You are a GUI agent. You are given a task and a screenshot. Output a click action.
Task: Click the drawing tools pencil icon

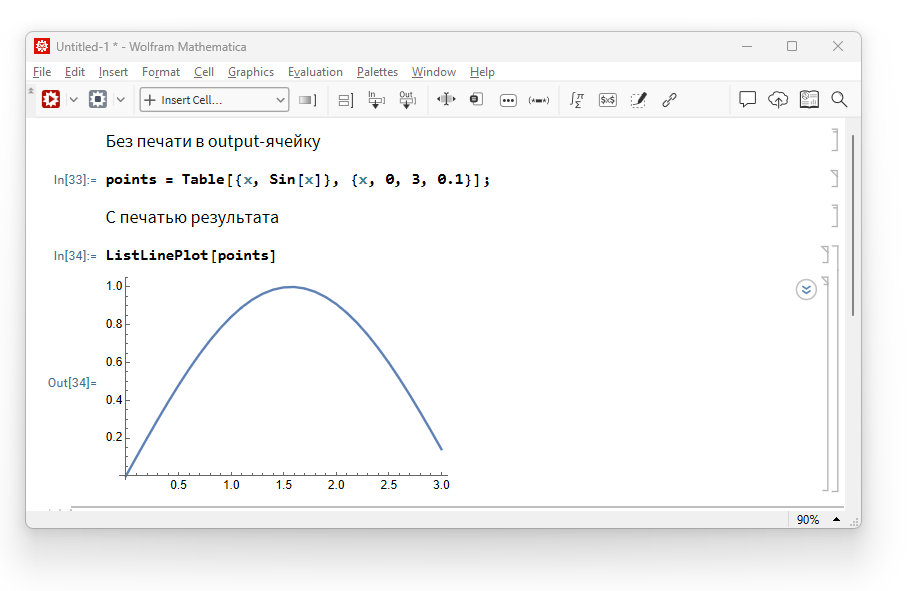(x=638, y=99)
